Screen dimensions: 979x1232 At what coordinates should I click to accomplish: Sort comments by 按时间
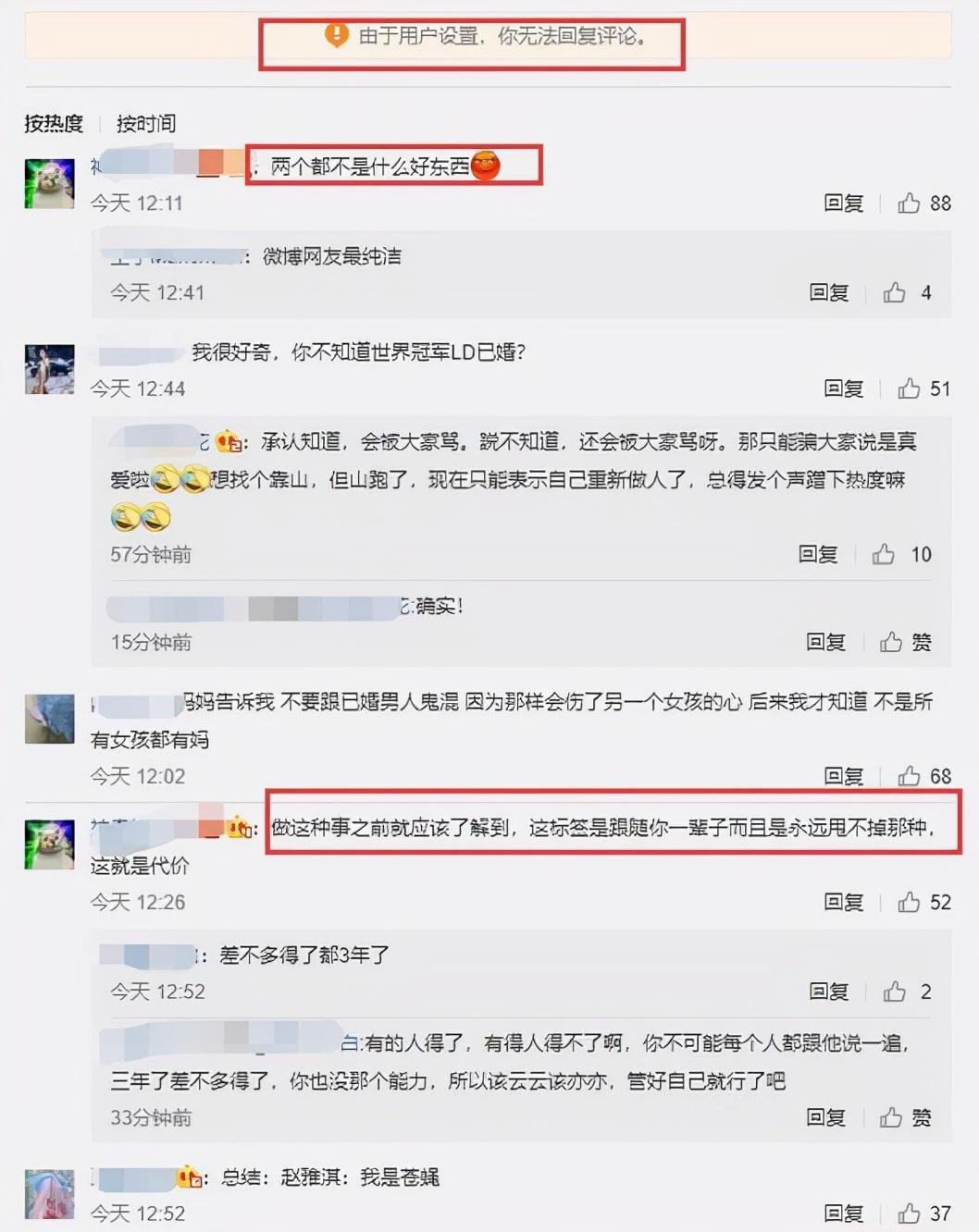[145, 123]
